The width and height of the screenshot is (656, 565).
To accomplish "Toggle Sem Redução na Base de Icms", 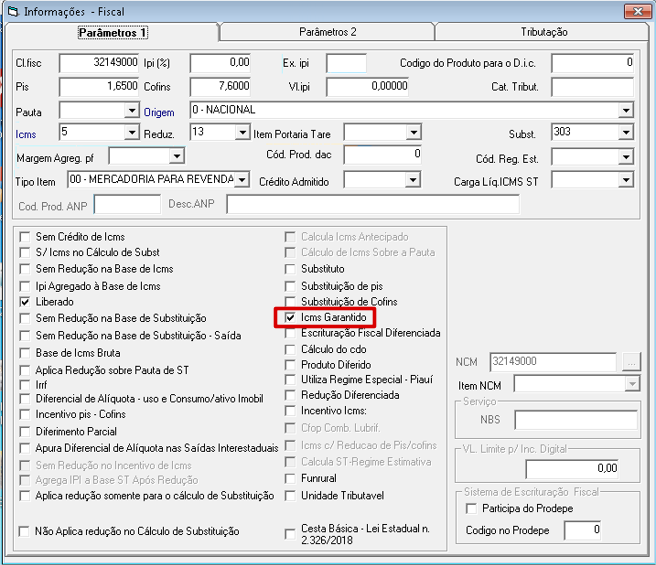I will click(x=25, y=269).
